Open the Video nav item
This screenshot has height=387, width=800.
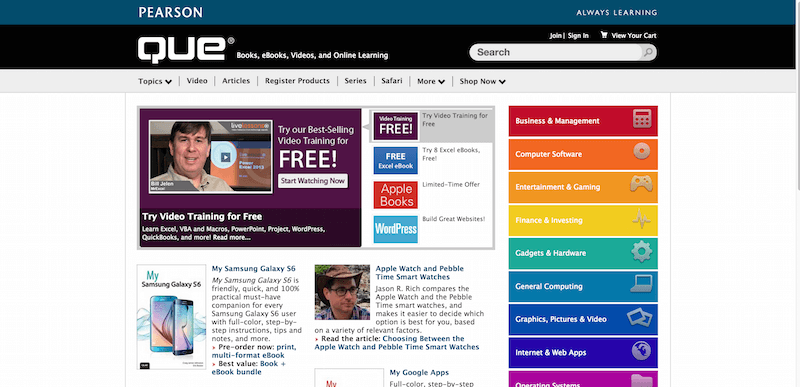(x=197, y=81)
